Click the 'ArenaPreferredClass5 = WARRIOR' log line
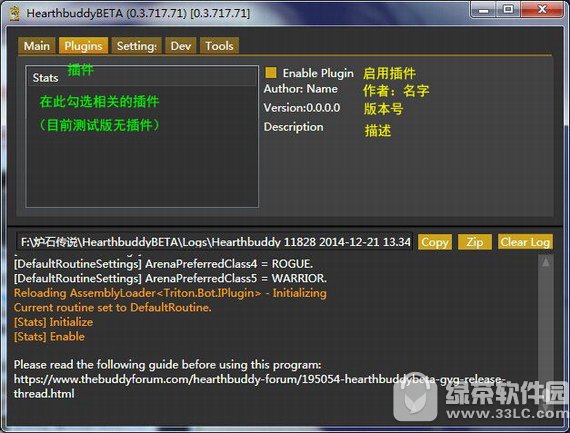The image size is (570, 433). point(170,278)
